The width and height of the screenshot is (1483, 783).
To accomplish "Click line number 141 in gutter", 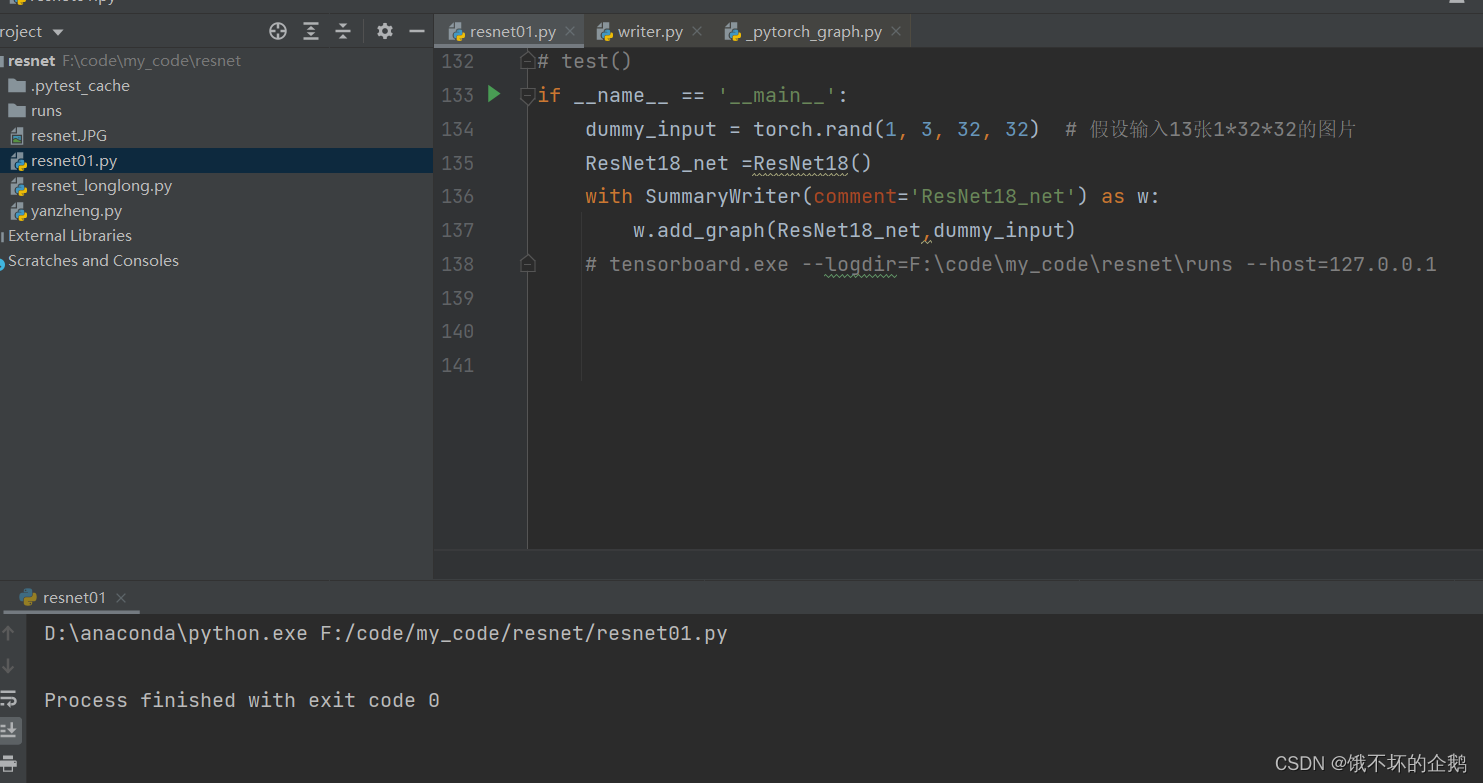I will pyautogui.click(x=457, y=365).
